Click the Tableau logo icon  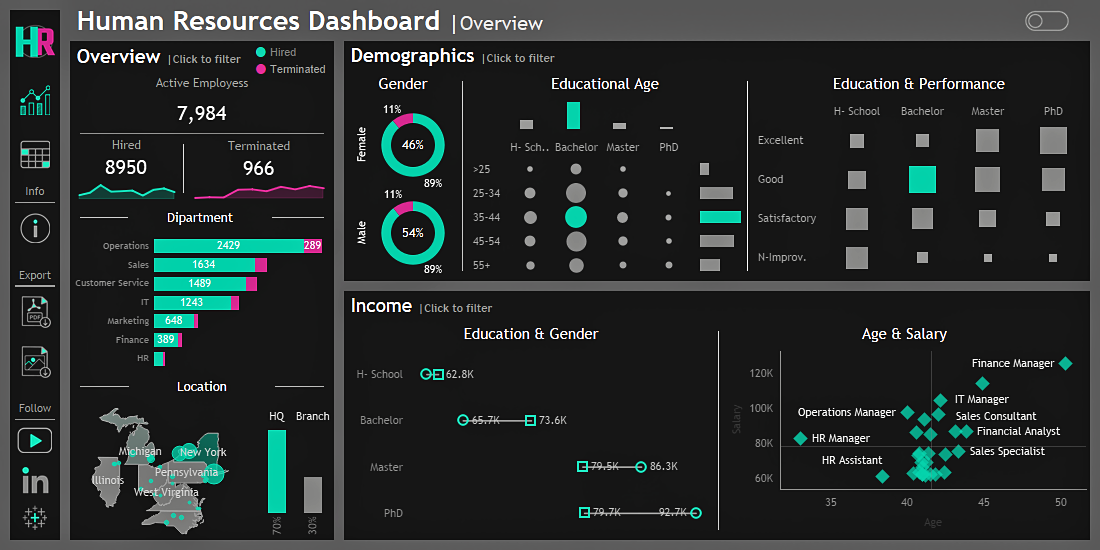(x=35, y=517)
